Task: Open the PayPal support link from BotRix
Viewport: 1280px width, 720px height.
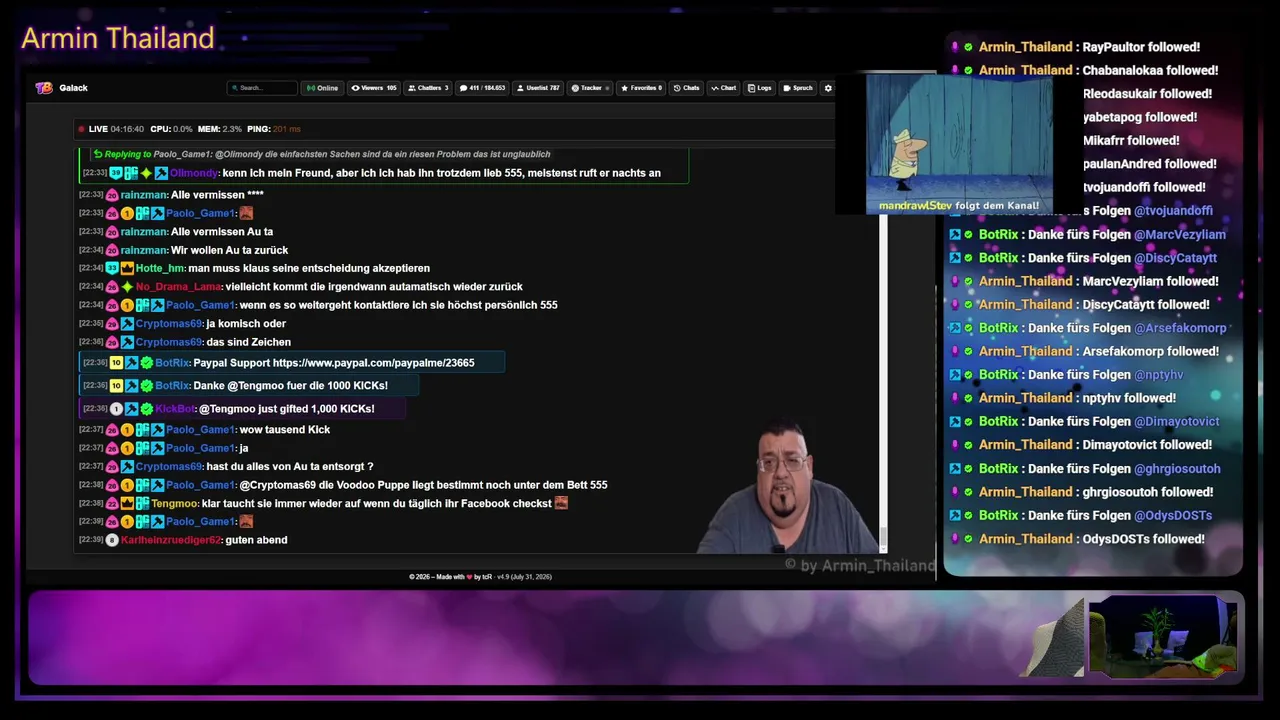Action: [x=373, y=363]
